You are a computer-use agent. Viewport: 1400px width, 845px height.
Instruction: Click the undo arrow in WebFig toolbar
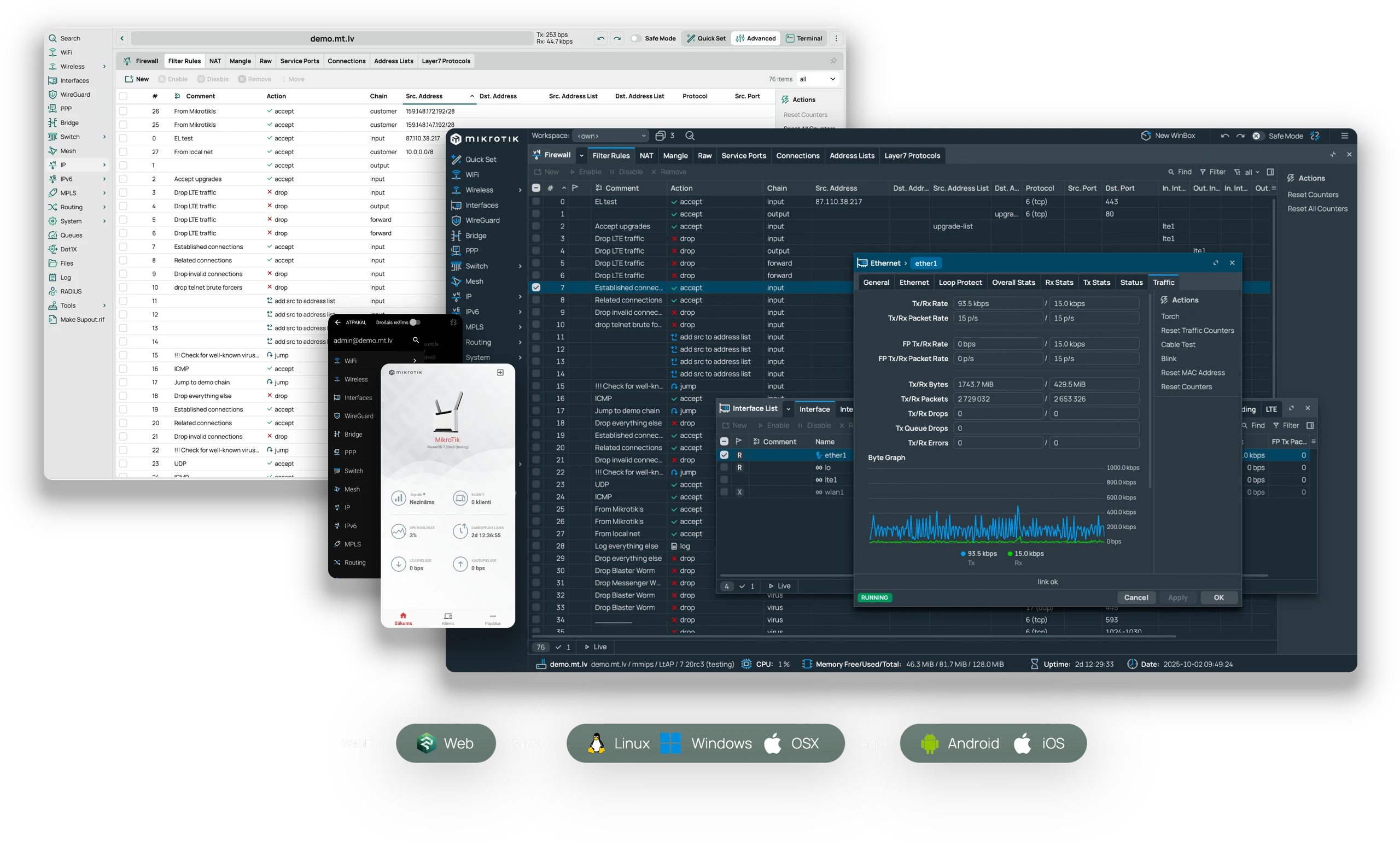600,39
